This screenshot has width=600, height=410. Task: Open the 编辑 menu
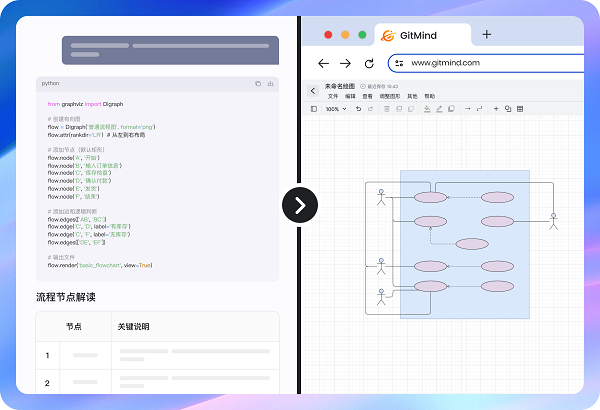tap(350, 96)
